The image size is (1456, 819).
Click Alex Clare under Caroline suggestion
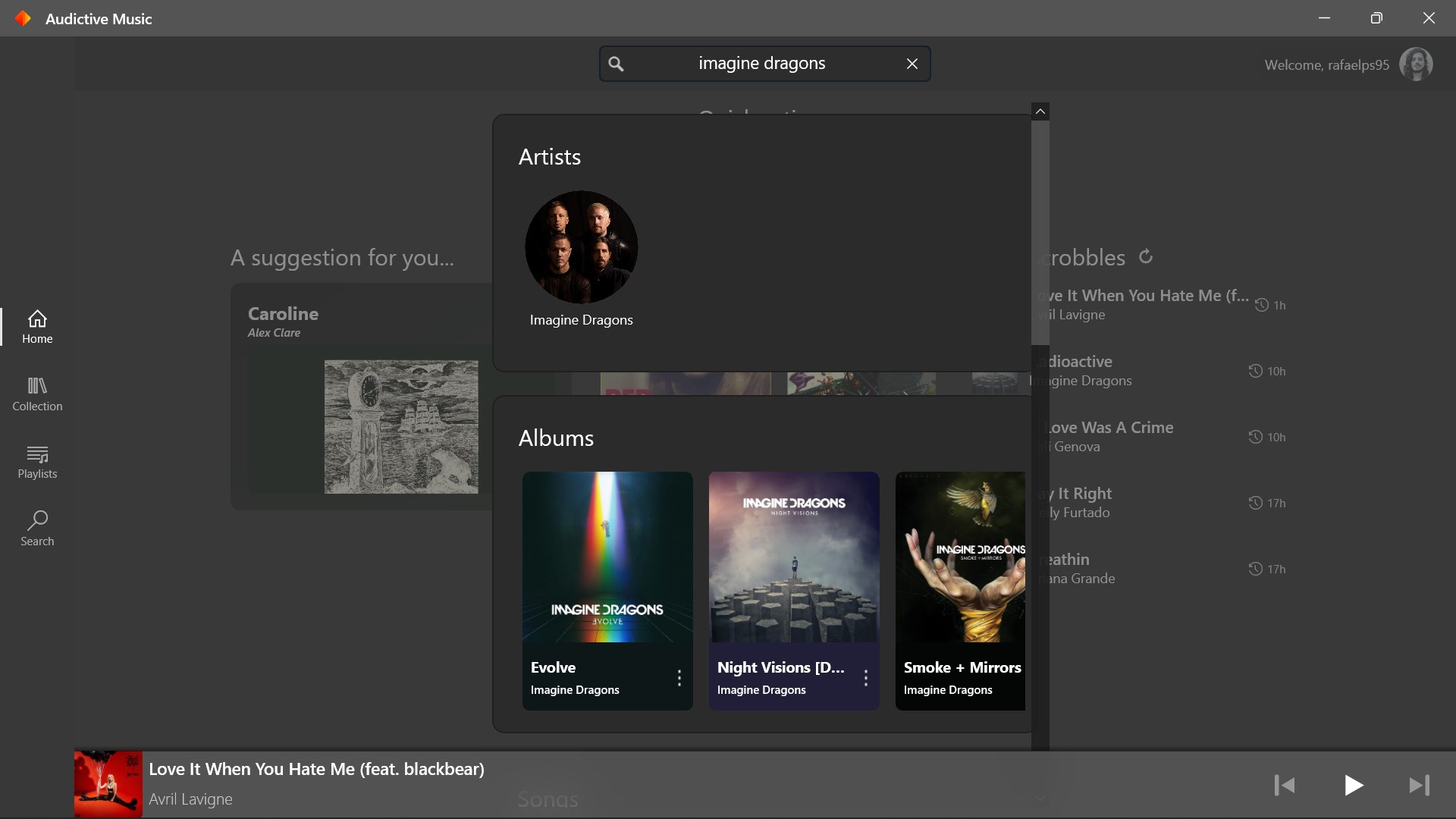click(x=274, y=333)
